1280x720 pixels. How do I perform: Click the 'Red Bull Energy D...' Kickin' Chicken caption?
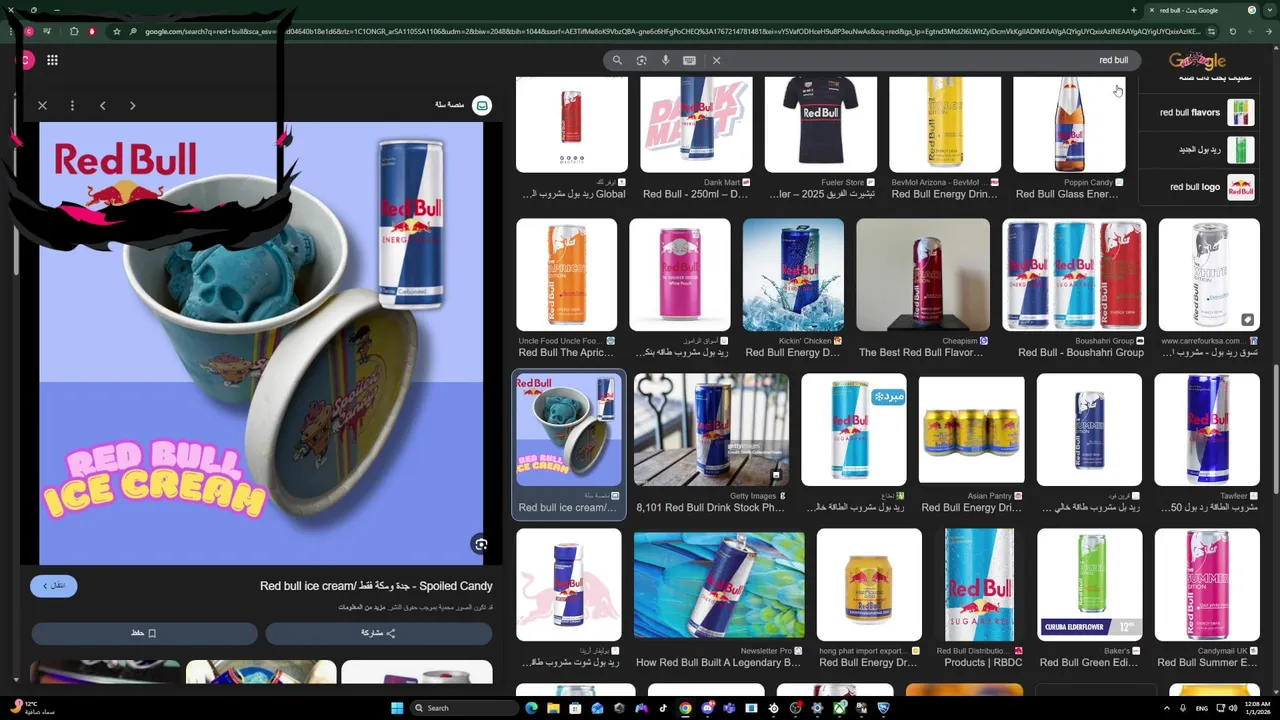pyautogui.click(x=793, y=353)
